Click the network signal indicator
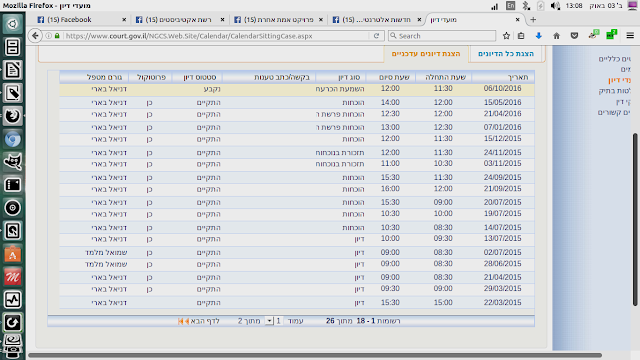This screenshot has width=640, height=360. point(494,6)
